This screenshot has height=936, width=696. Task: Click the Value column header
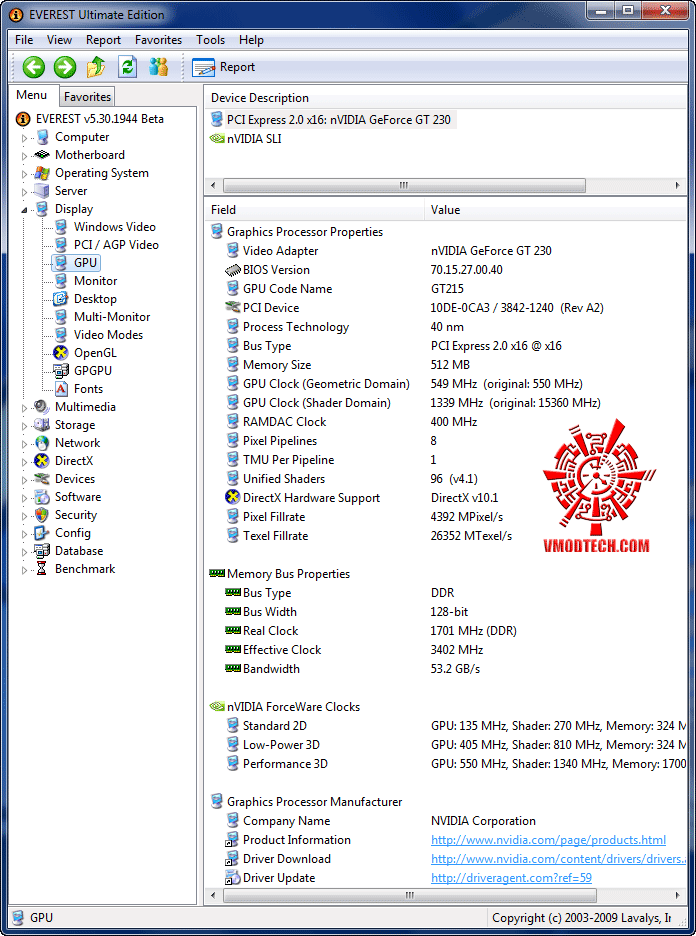555,210
